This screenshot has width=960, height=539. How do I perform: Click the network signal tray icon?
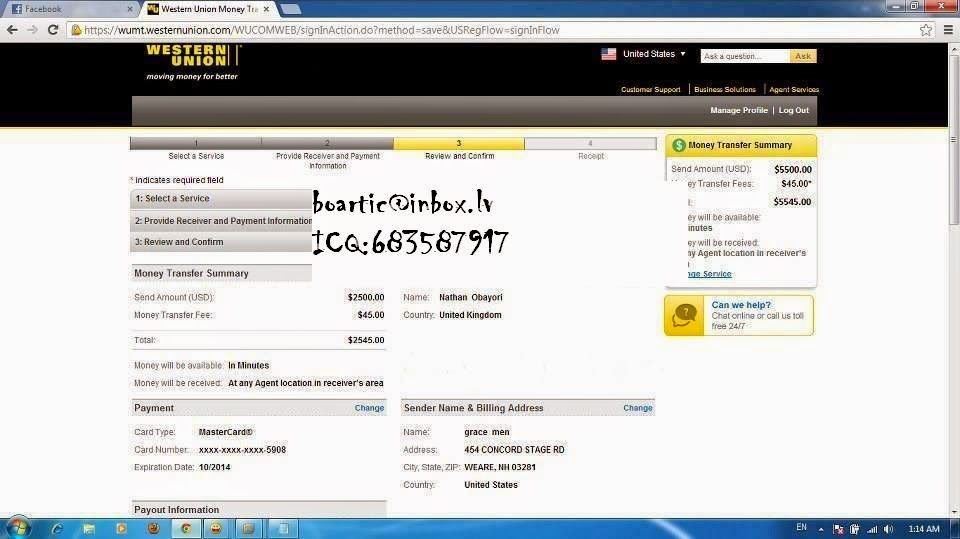coord(872,529)
